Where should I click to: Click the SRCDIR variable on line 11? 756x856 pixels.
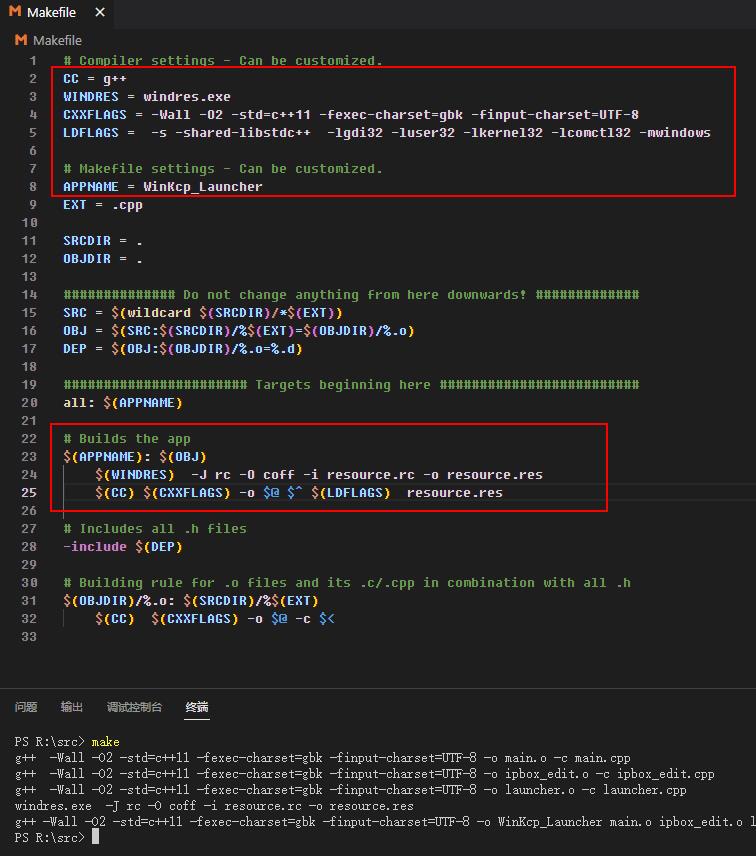87,241
